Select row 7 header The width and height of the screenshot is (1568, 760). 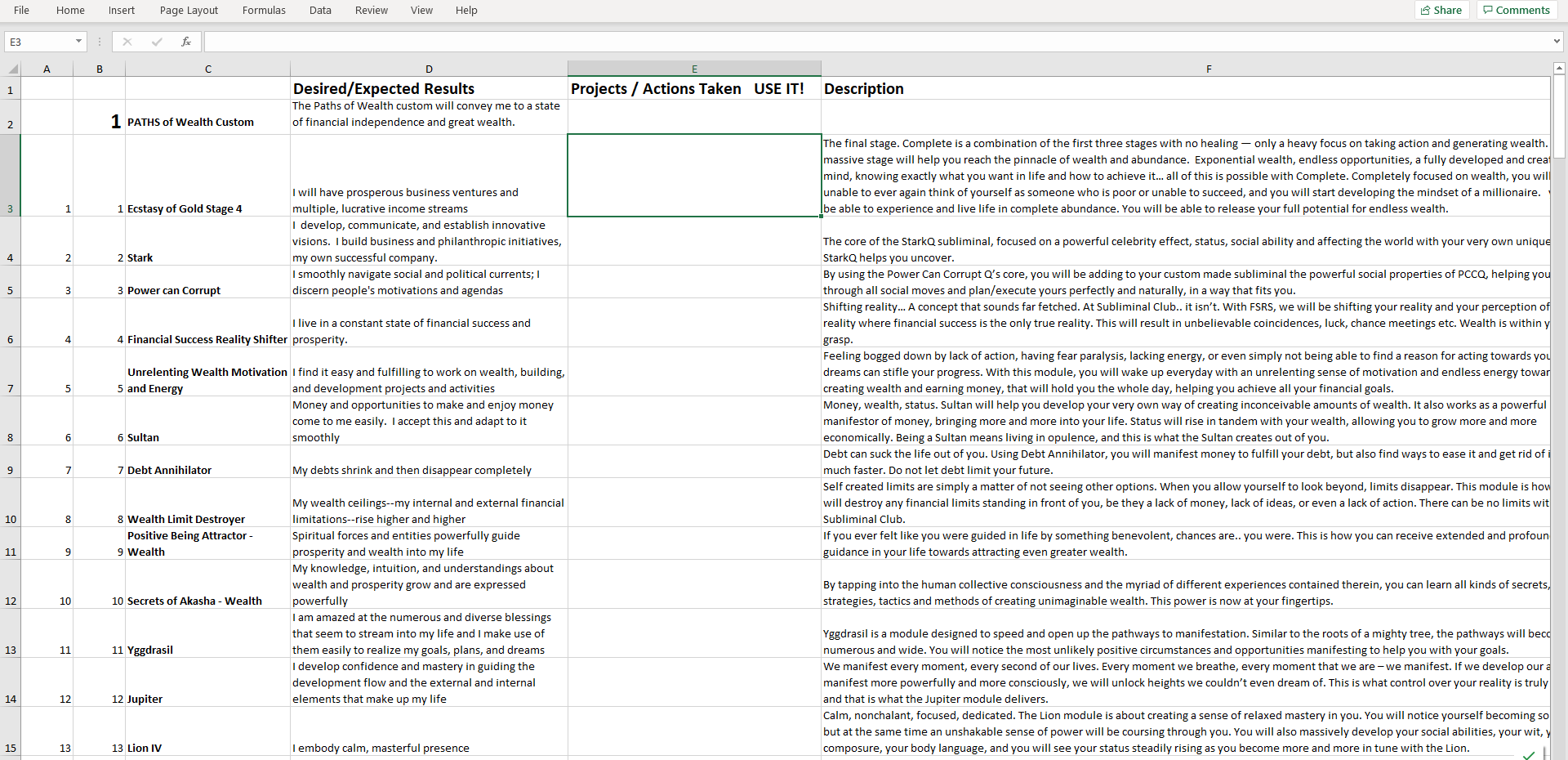tap(10, 372)
